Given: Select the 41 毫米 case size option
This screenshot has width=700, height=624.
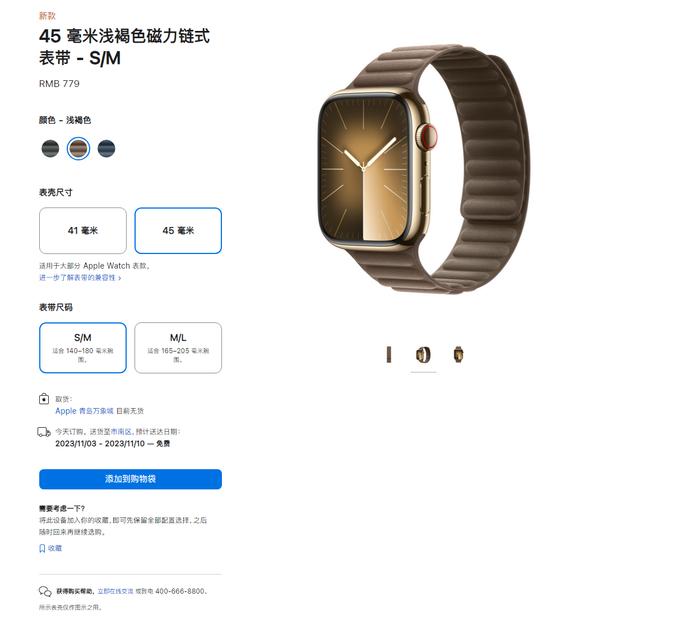Looking at the screenshot, I should (x=83, y=231).
